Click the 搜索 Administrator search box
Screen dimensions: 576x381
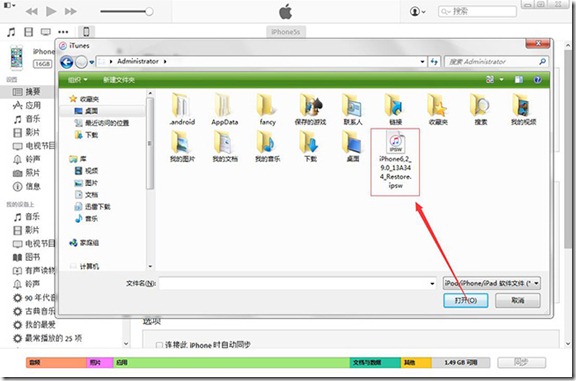click(x=496, y=62)
